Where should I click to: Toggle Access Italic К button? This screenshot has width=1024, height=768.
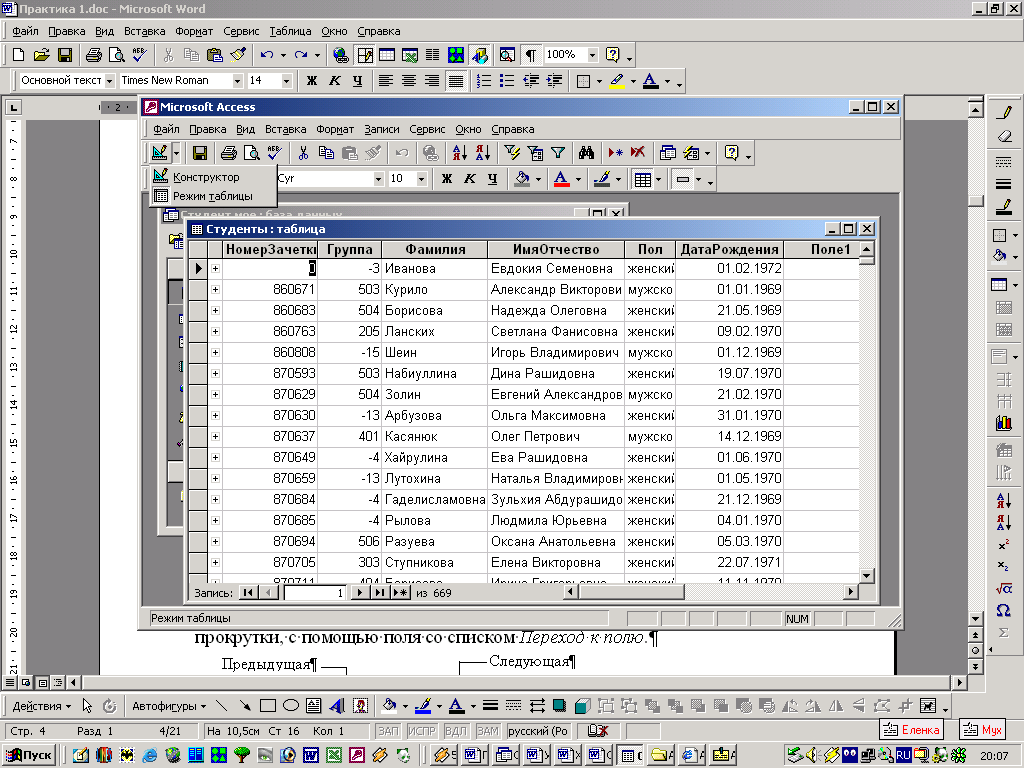(470, 179)
